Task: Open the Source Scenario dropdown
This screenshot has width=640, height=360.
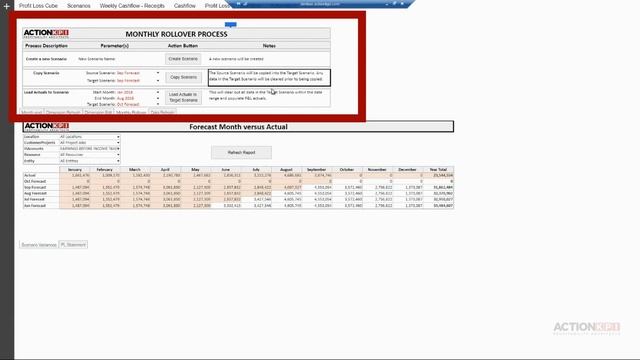Action: [x=158, y=73]
